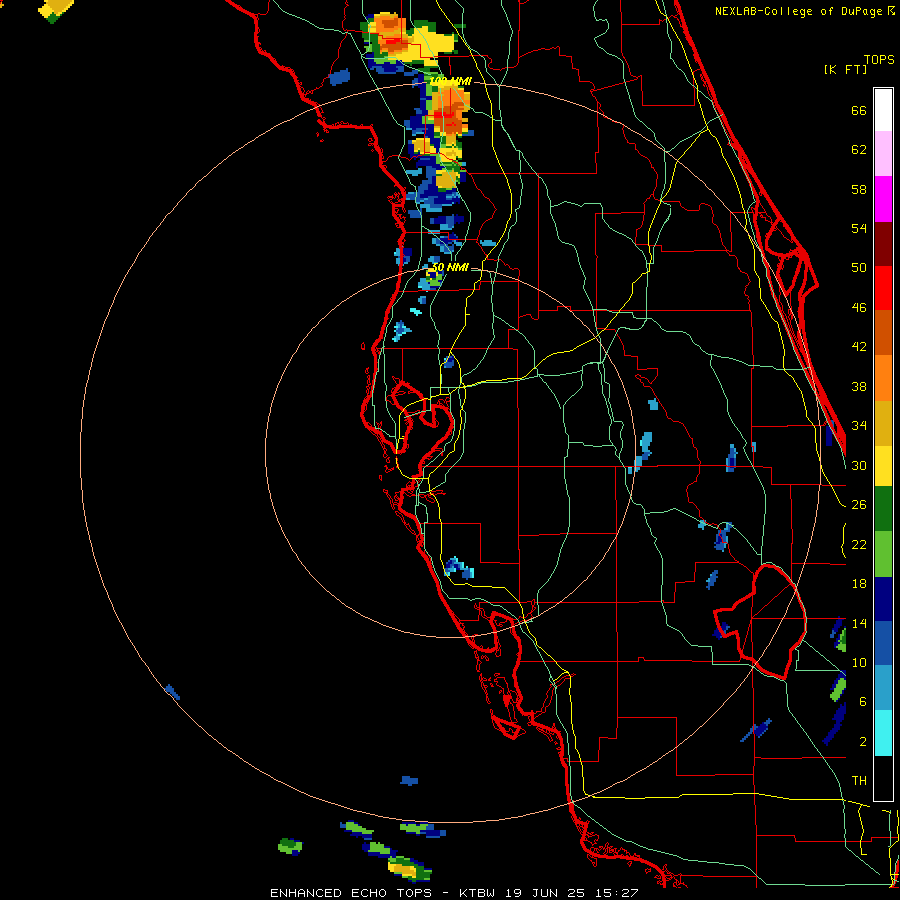
Task: Click the 50 NMI range ring label
Action: point(449,267)
